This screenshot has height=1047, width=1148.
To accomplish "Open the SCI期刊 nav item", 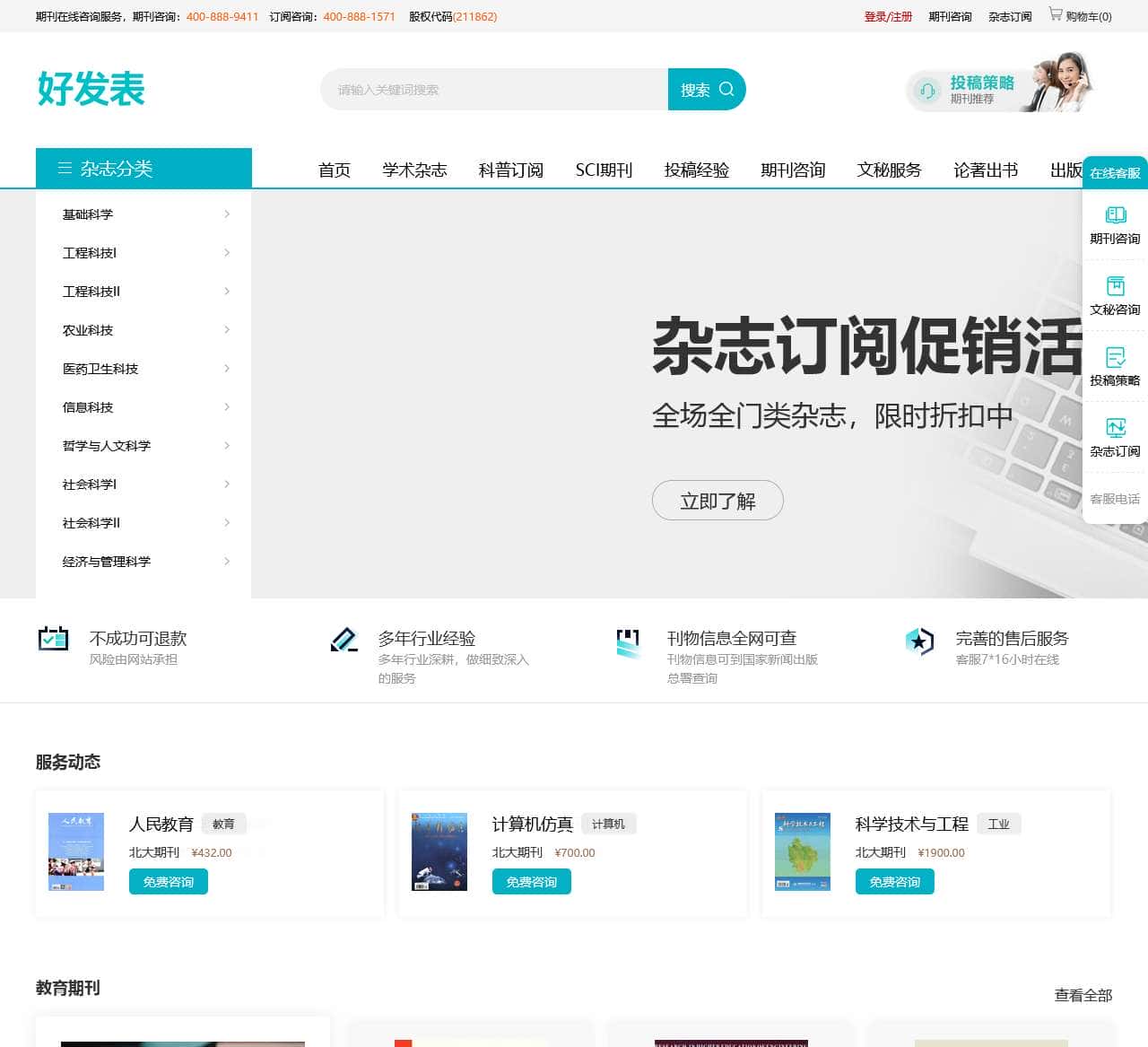I will 604,170.
